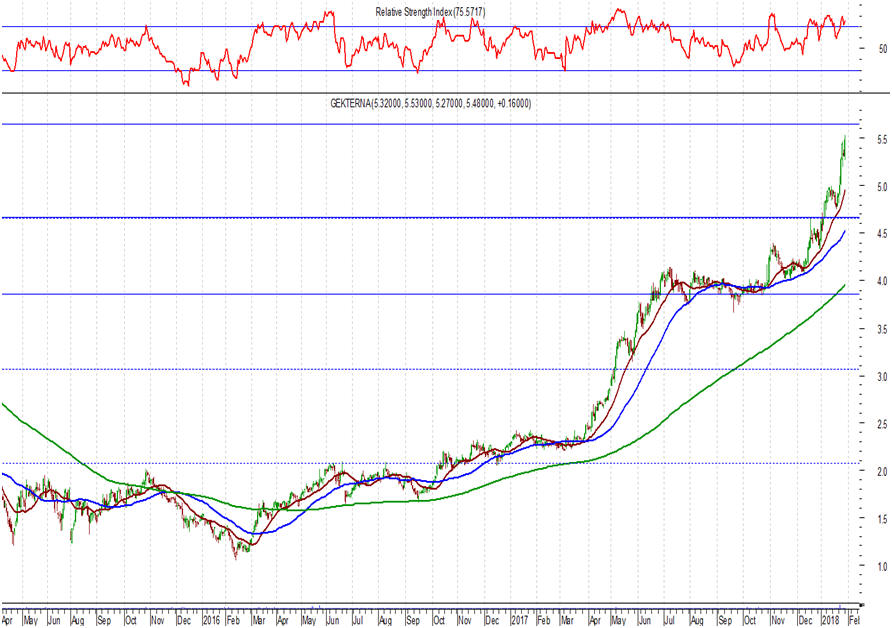Click the 3.0 price axis label
Image resolution: width=892 pixels, height=628 pixels.
coord(882,377)
